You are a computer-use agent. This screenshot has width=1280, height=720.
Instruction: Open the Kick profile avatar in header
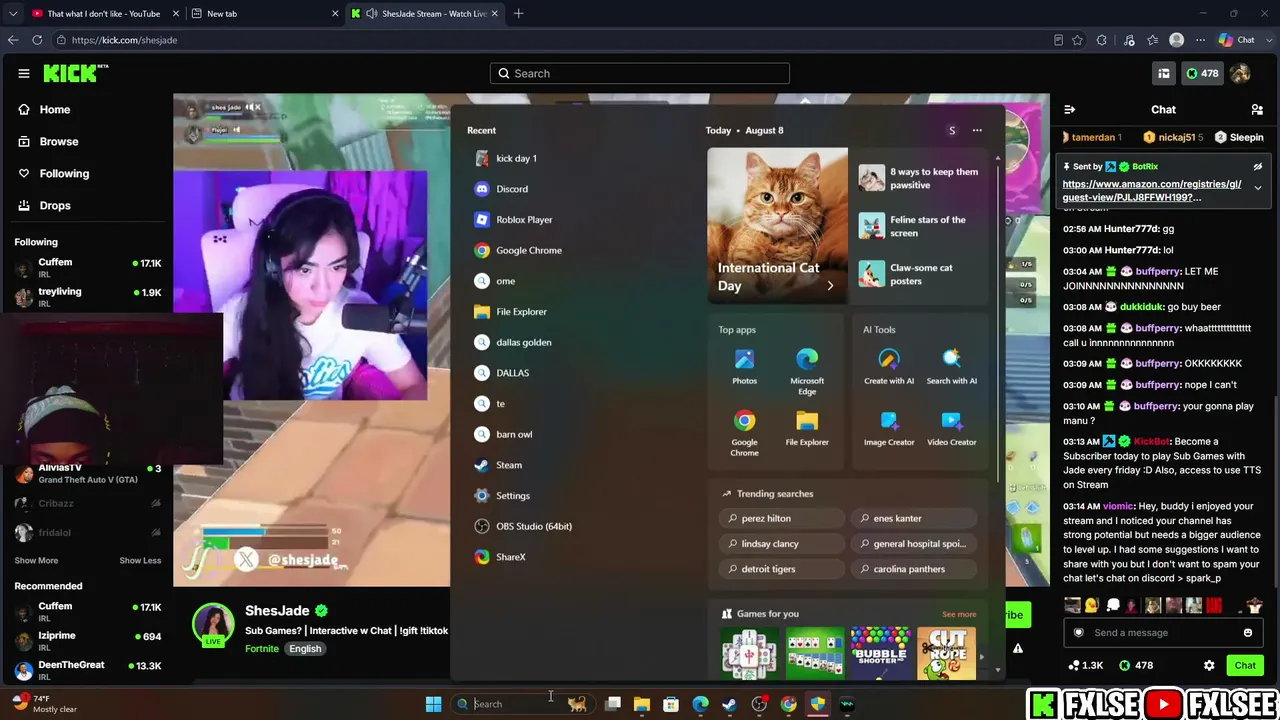pos(1240,73)
